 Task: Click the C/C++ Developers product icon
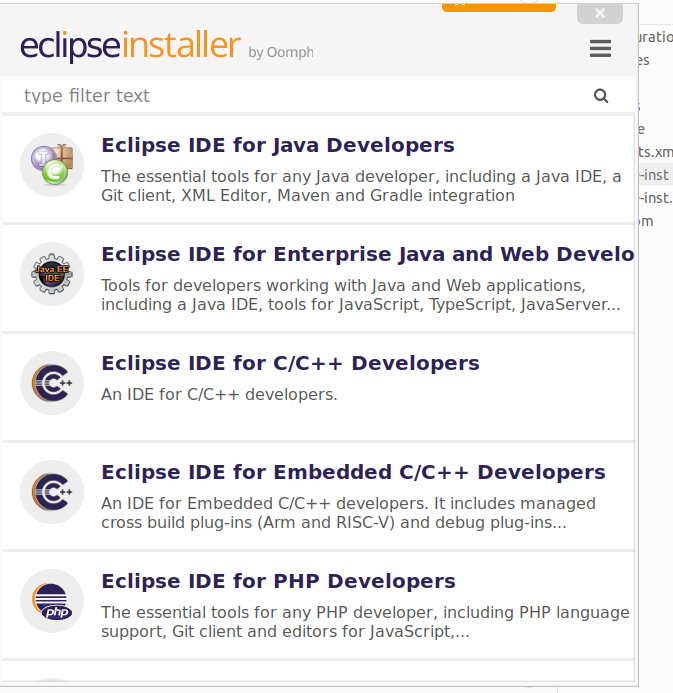(x=52, y=383)
